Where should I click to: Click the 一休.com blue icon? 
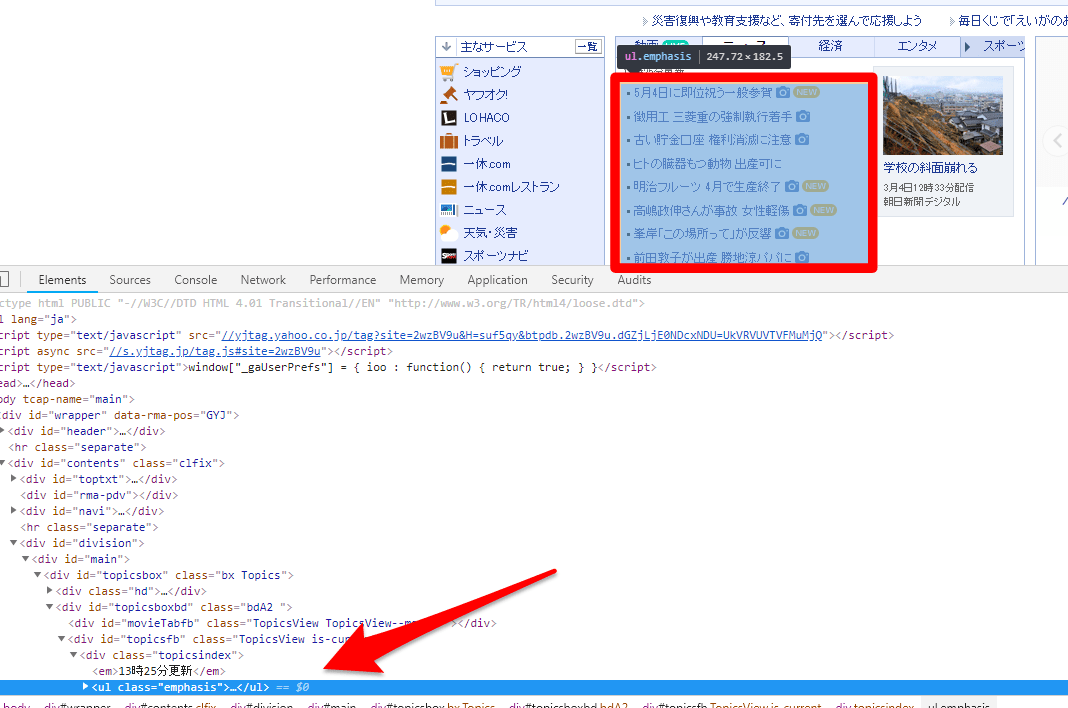point(448,164)
